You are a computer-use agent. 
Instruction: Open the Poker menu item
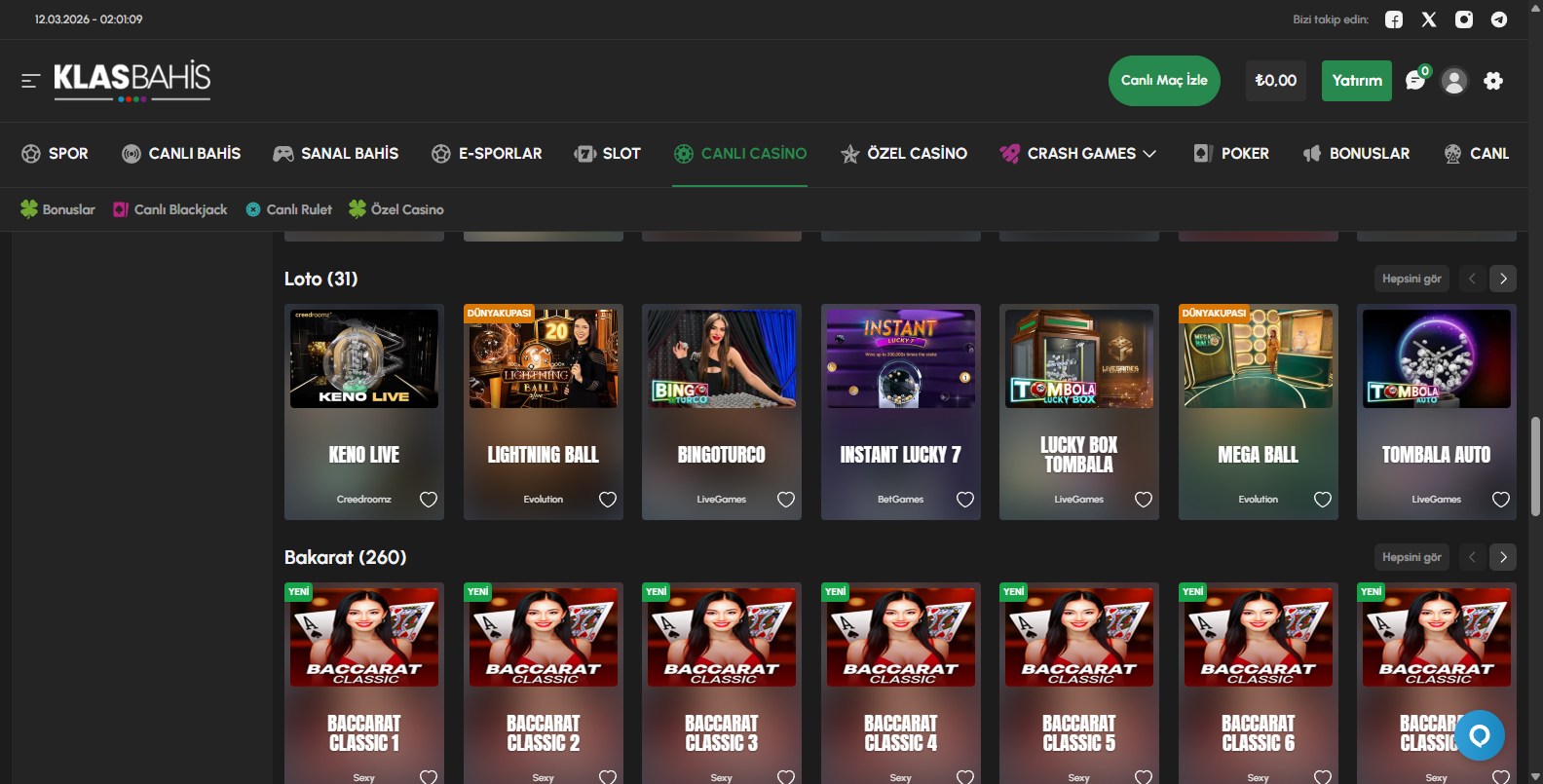[1231, 154]
